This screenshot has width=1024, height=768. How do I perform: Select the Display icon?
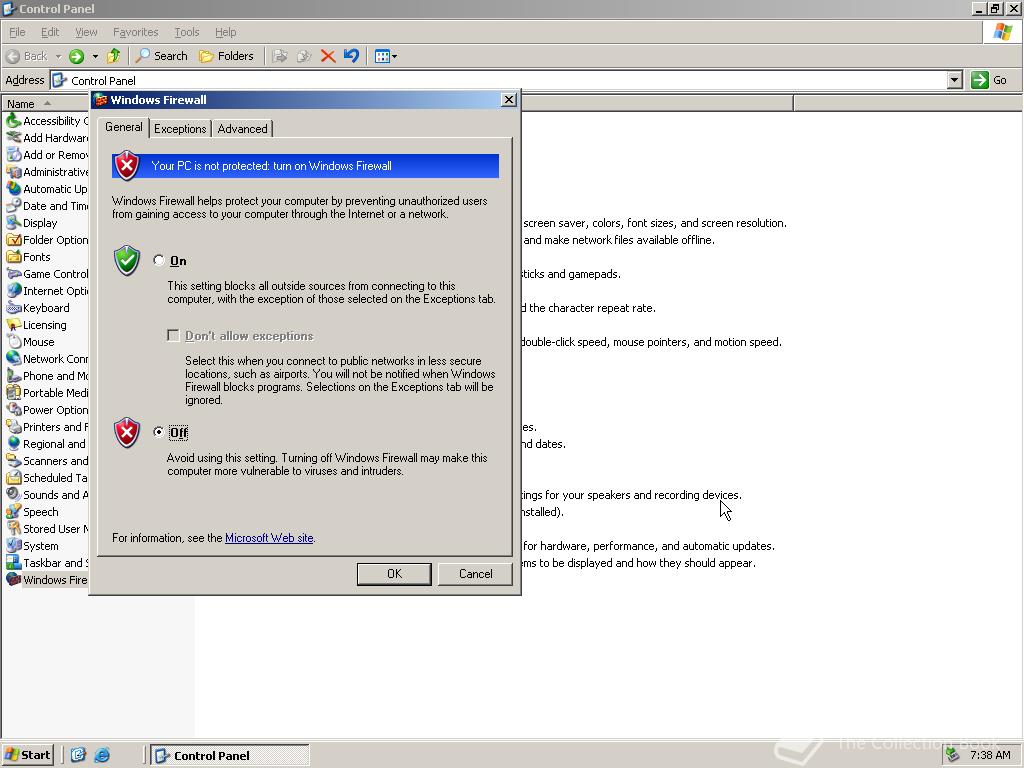(14, 223)
